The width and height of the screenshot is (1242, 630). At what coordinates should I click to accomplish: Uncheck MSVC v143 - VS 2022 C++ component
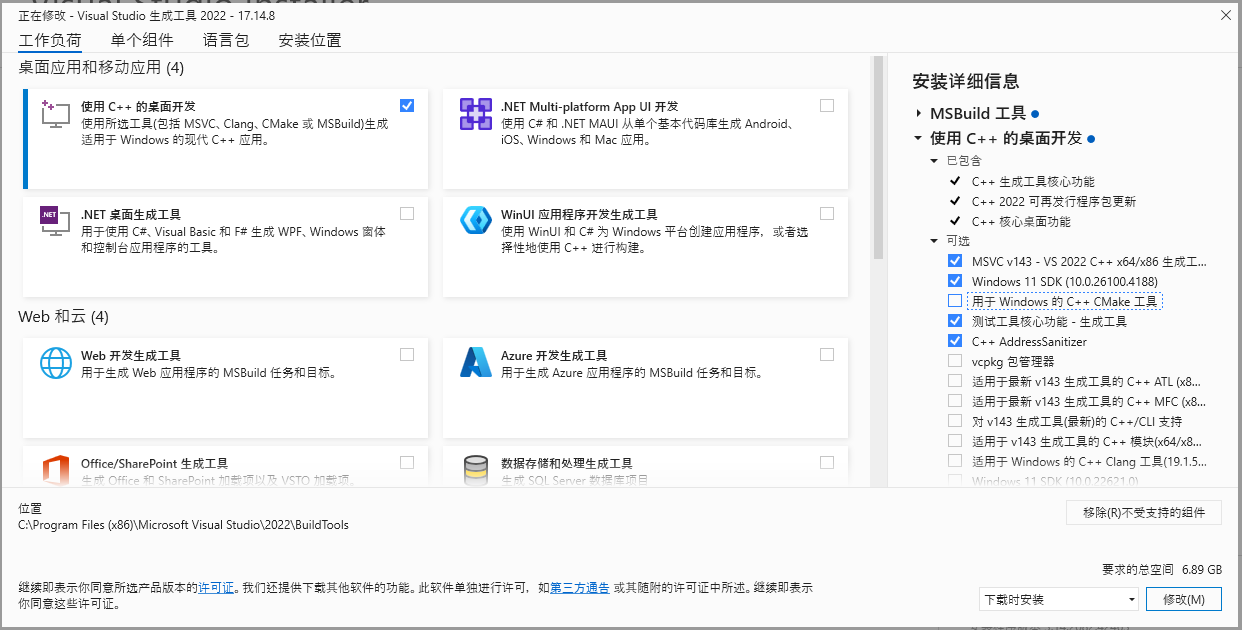point(955,261)
